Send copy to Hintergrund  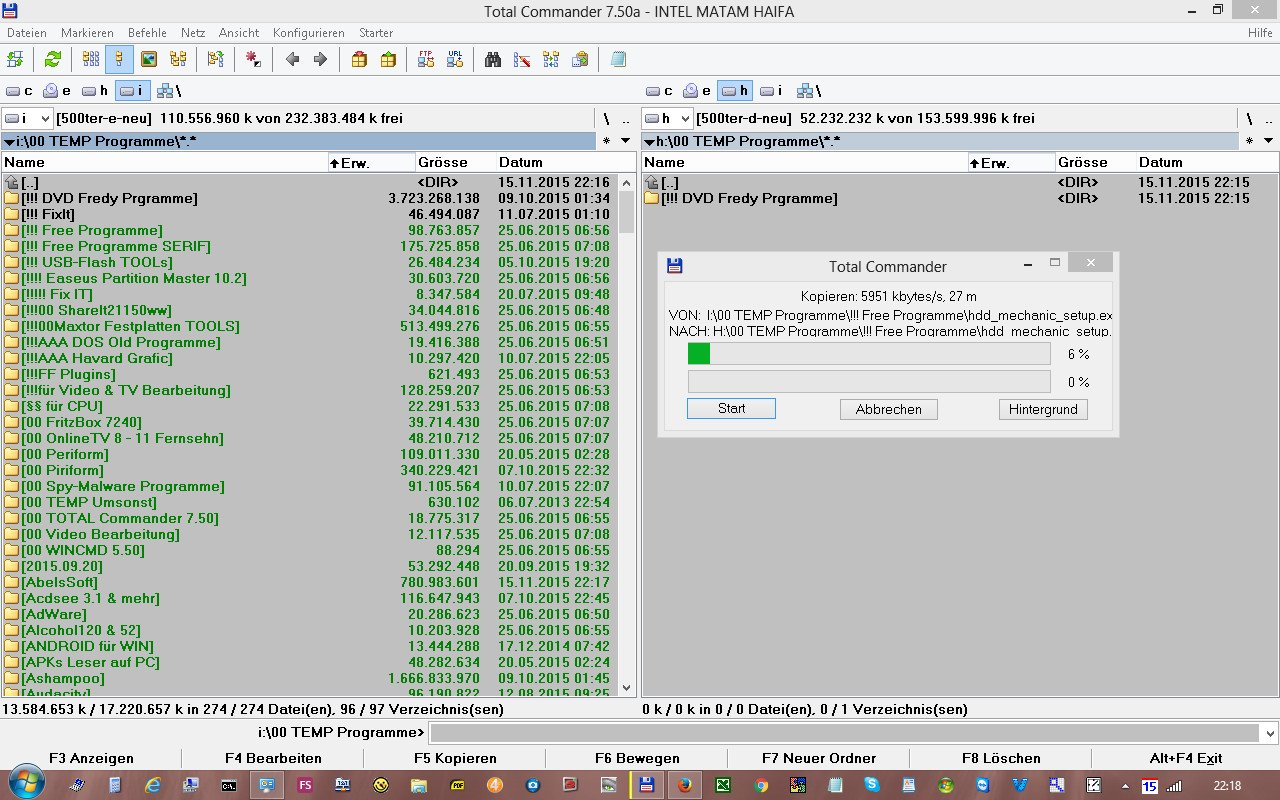pyautogui.click(x=1043, y=409)
